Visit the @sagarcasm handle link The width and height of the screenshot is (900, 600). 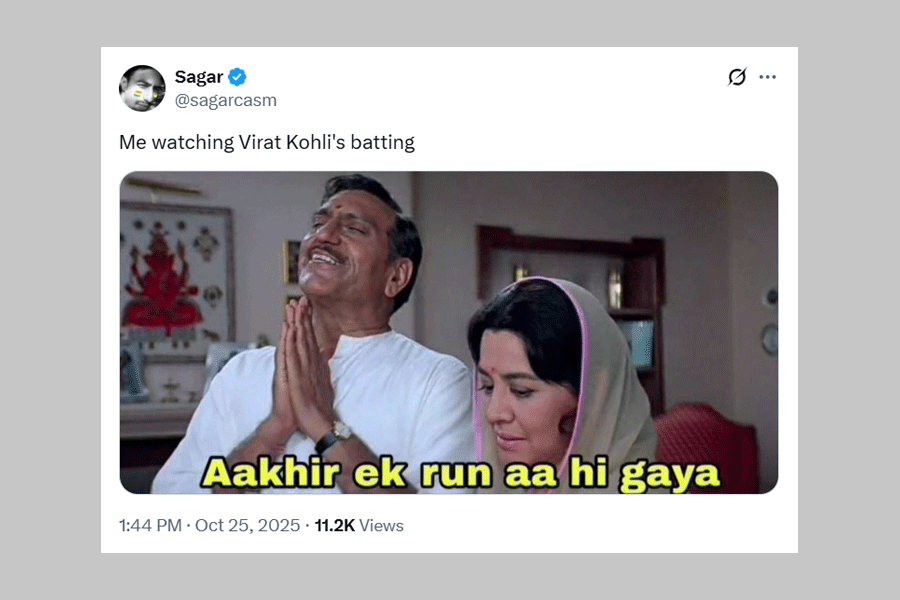coord(226,100)
